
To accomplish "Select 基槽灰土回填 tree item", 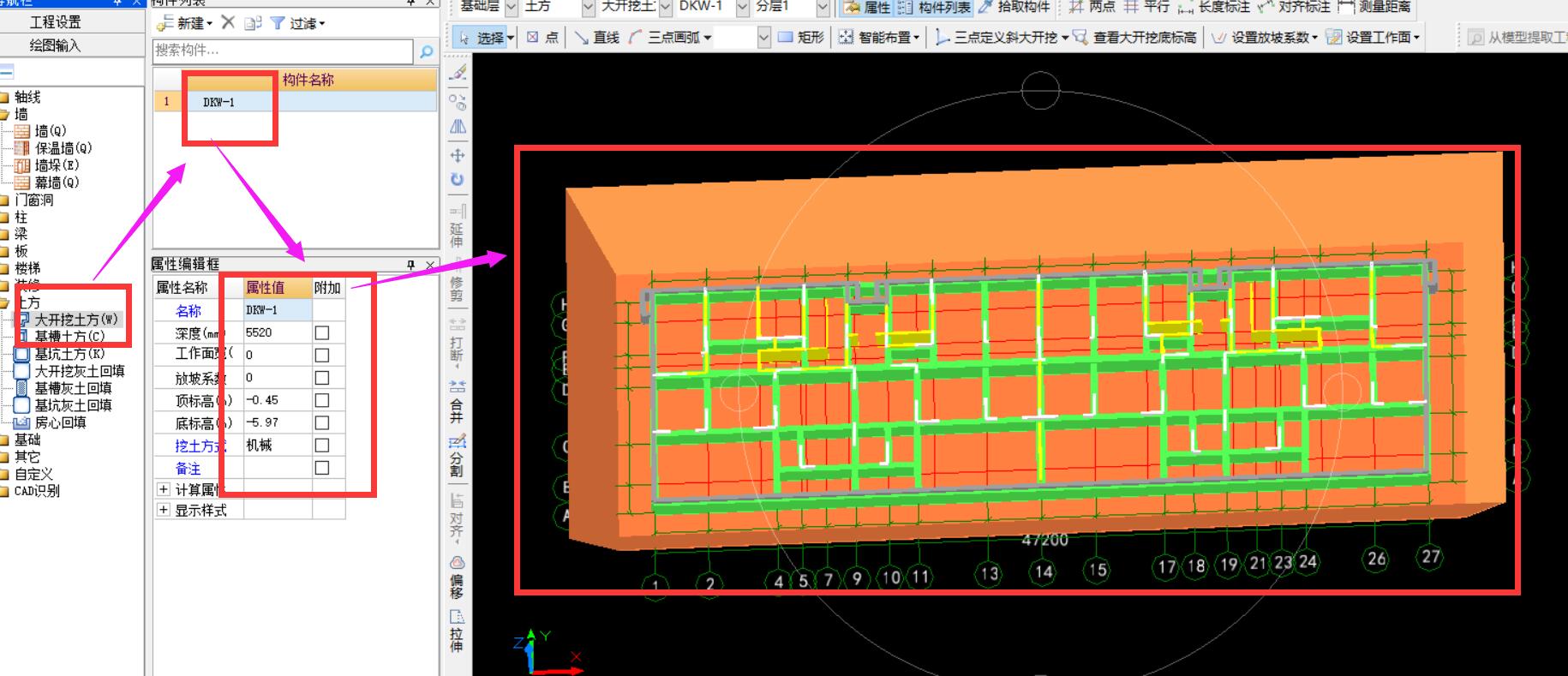I will coord(73,388).
